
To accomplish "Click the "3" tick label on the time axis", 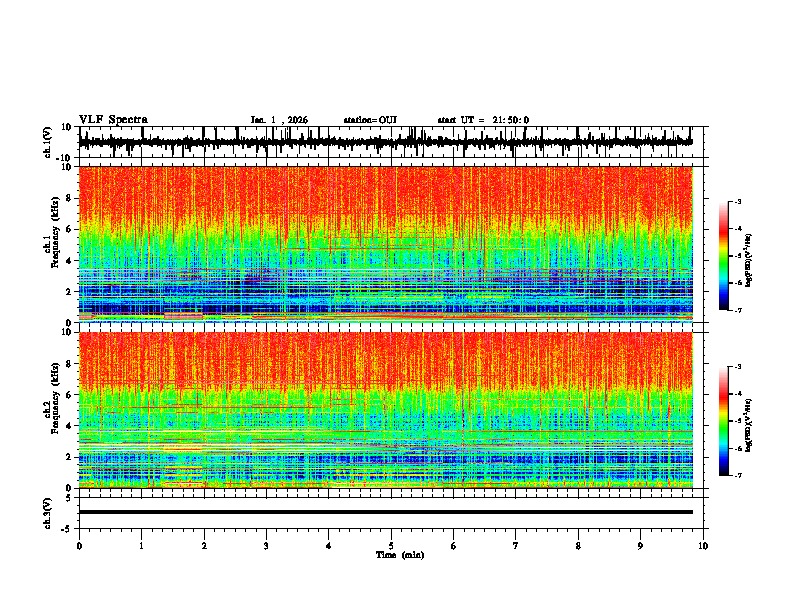I will click(266, 546).
